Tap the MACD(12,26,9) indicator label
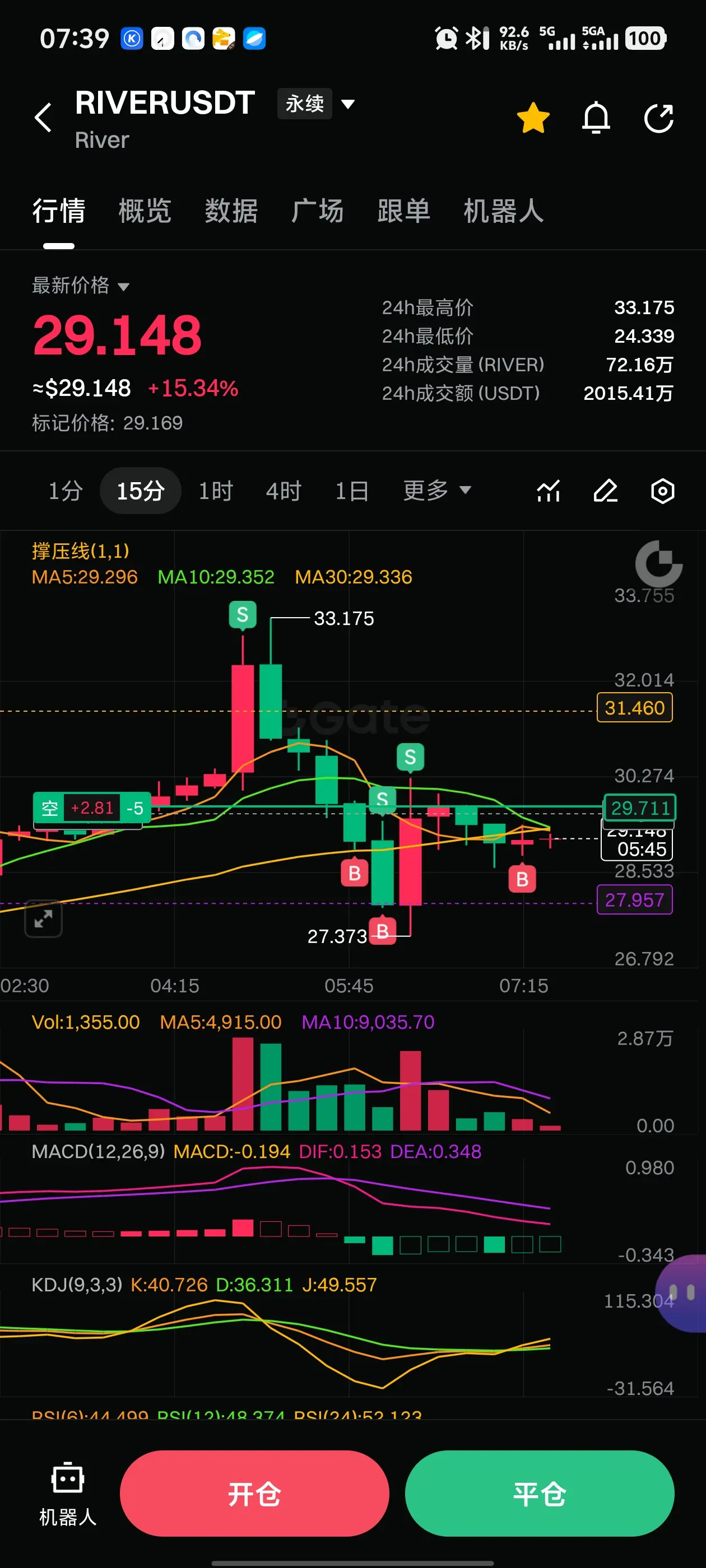The height and width of the screenshot is (1568, 706). pyautogui.click(x=98, y=1152)
